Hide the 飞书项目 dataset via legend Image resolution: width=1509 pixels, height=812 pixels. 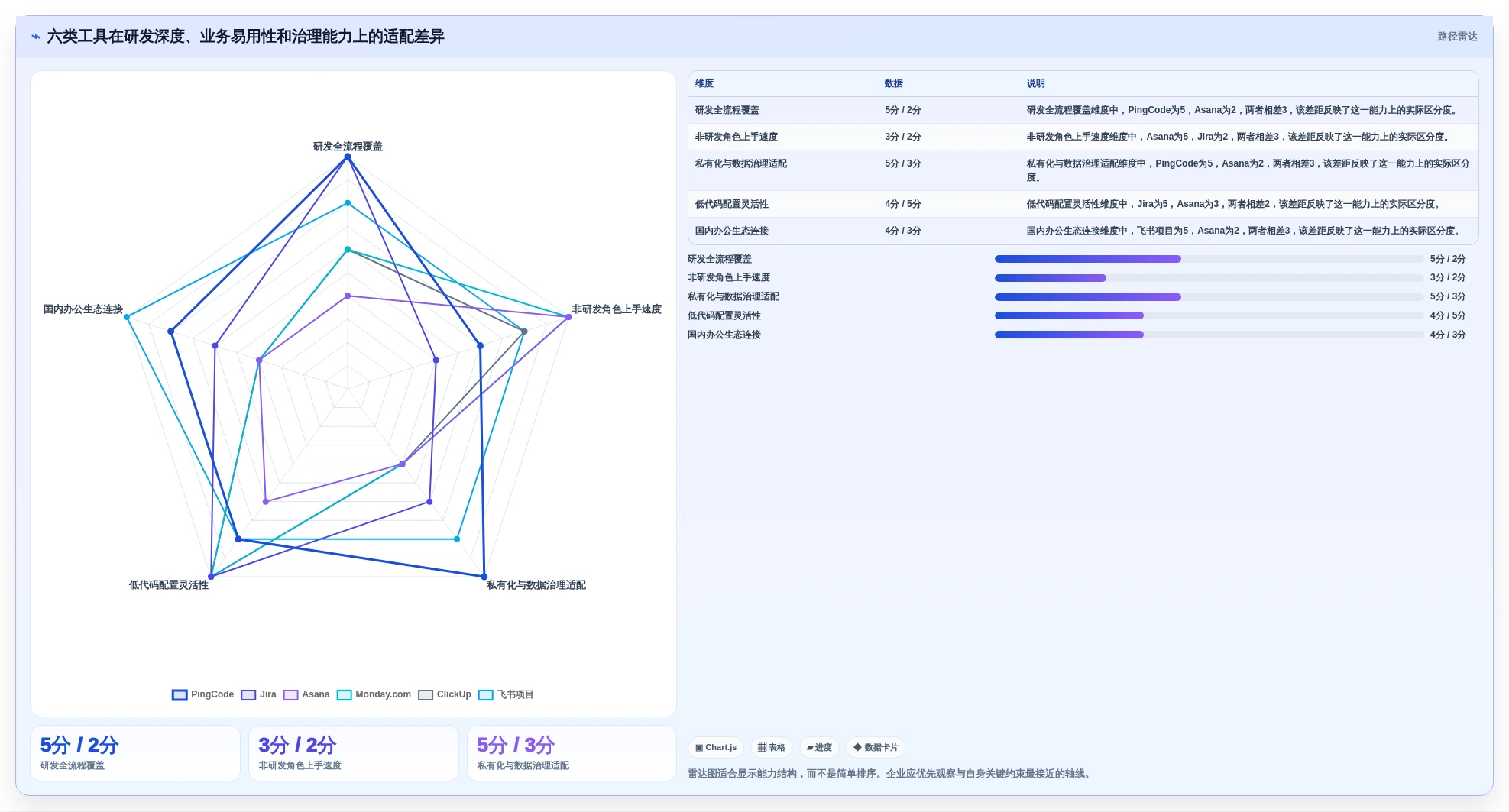click(486, 695)
